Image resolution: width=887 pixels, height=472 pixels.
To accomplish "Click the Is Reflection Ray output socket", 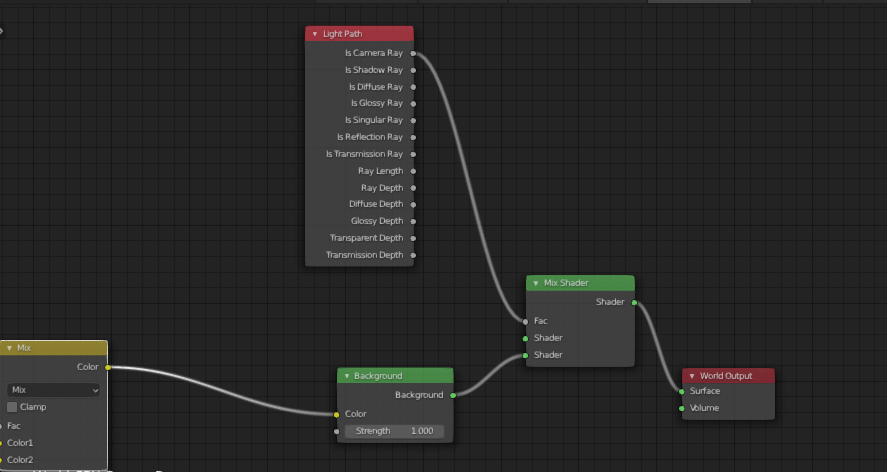I will 414,137.
